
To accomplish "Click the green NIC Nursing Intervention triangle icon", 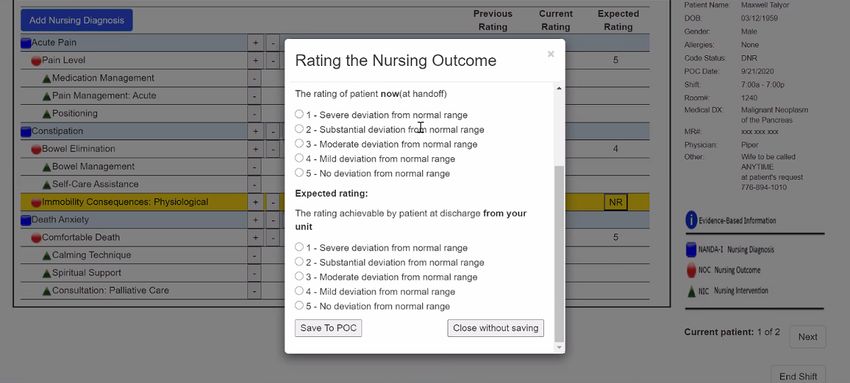I will 691,291.
